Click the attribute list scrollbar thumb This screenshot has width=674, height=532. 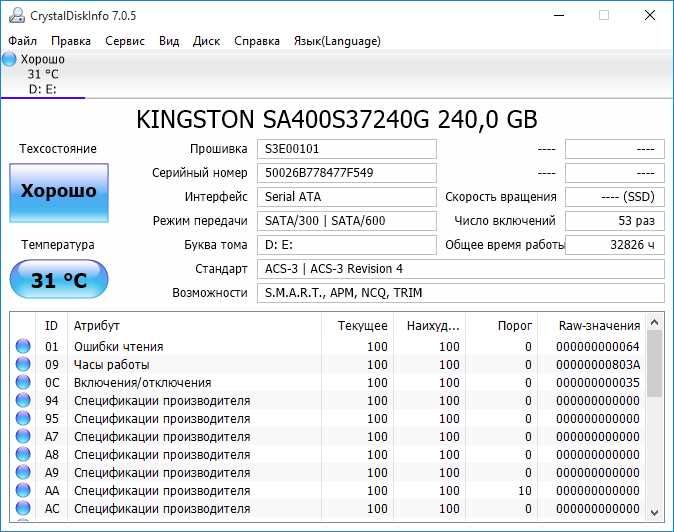pyautogui.click(x=654, y=364)
